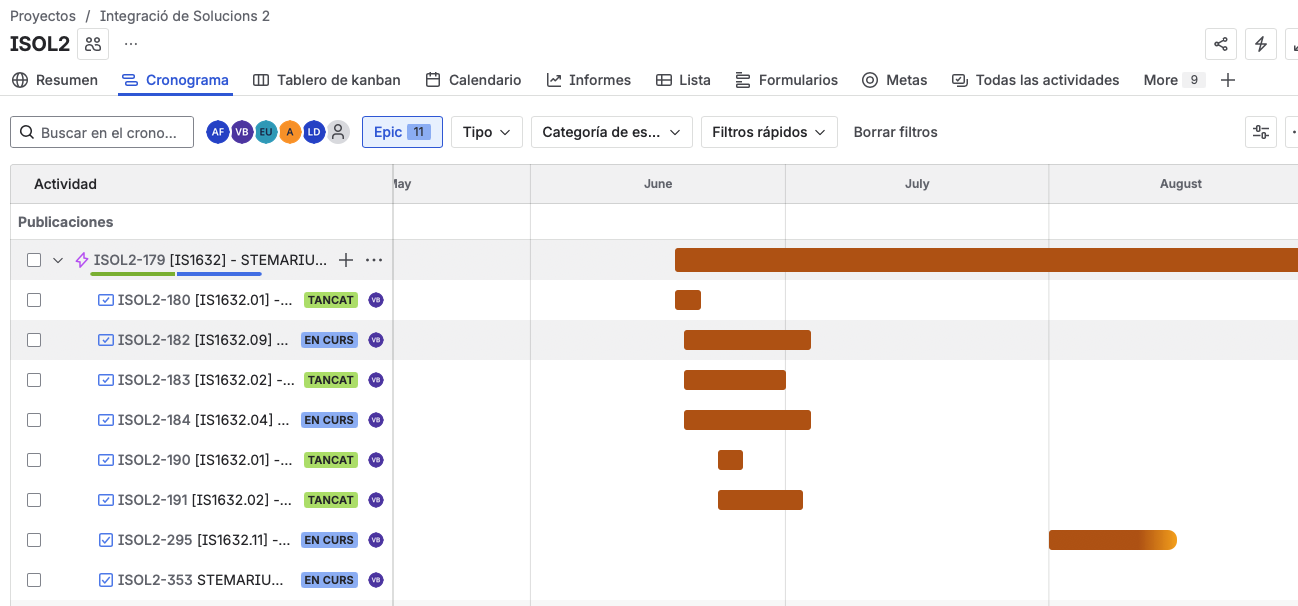Open the Tipo filter dropdown
Image resolution: width=1298 pixels, height=606 pixels.
[x=486, y=132]
